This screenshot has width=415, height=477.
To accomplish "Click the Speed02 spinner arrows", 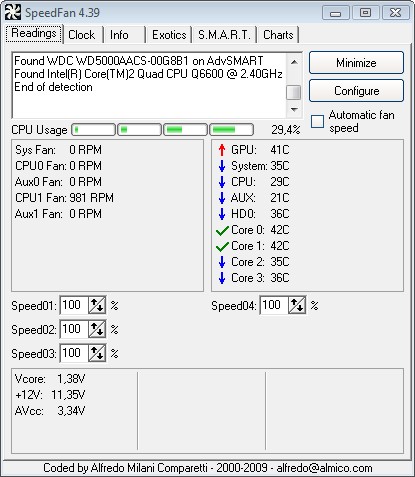I will tap(97, 329).
